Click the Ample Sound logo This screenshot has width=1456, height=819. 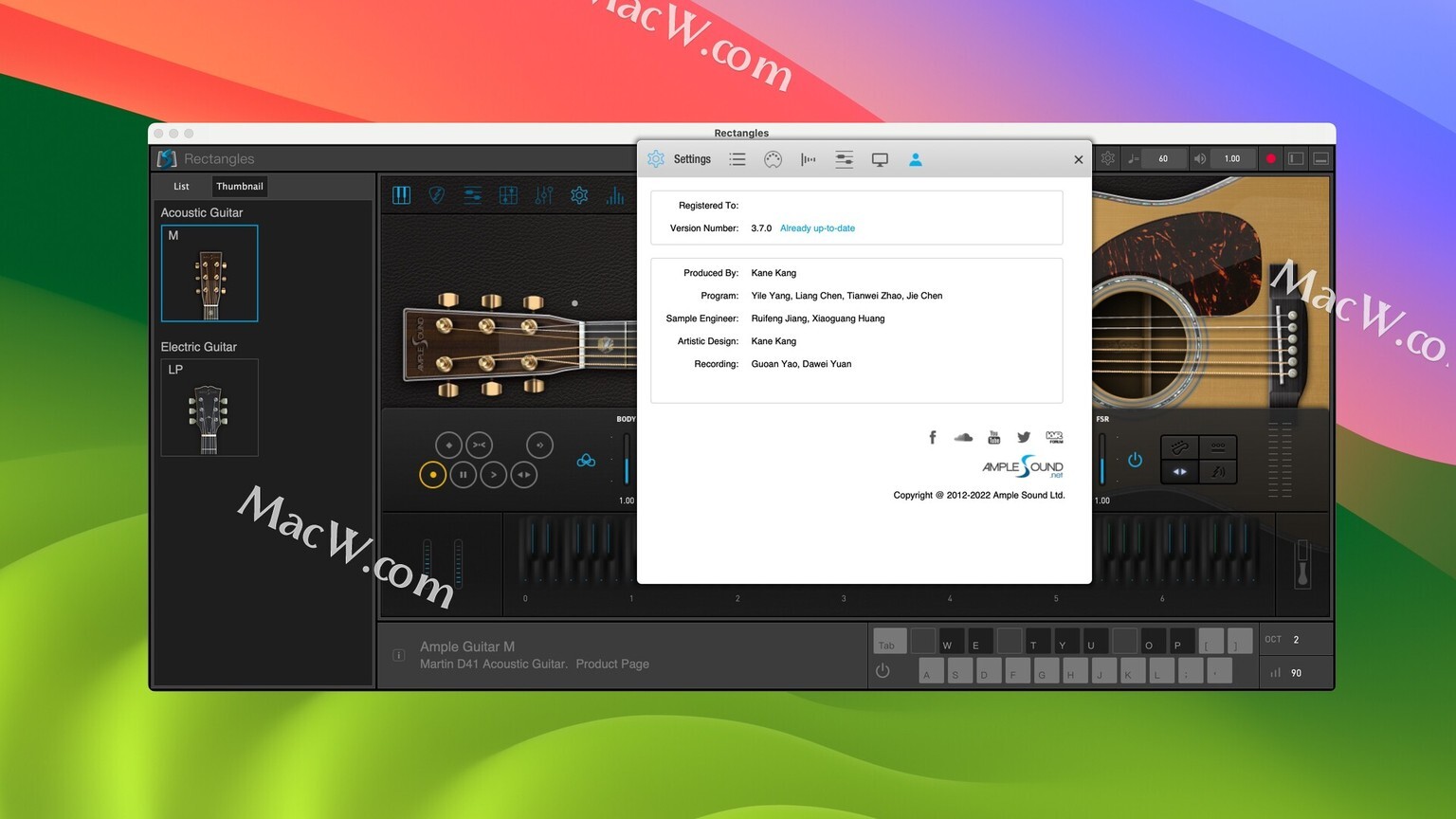pos(1023,466)
